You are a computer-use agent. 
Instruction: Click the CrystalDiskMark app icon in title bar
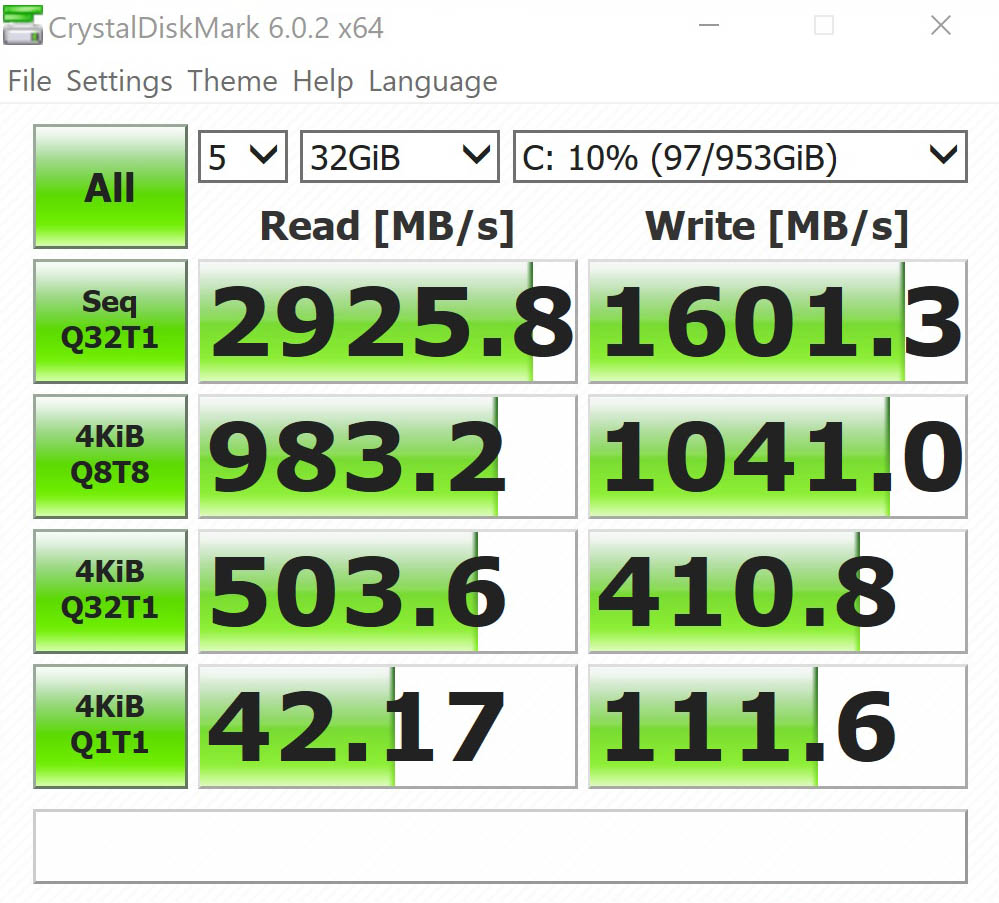click(23, 25)
